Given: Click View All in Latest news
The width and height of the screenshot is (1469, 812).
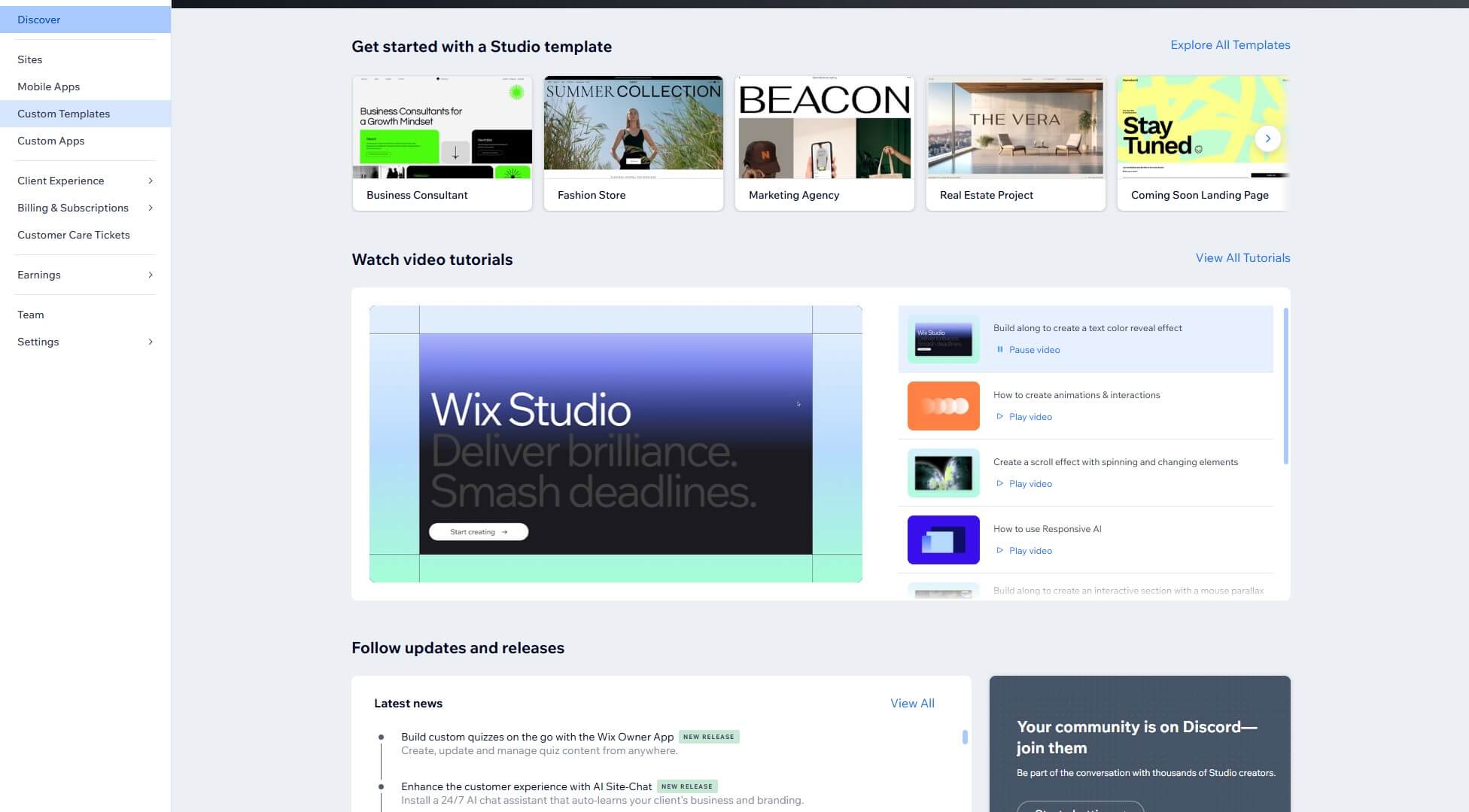Looking at the screenshot, I should (912, 704).
